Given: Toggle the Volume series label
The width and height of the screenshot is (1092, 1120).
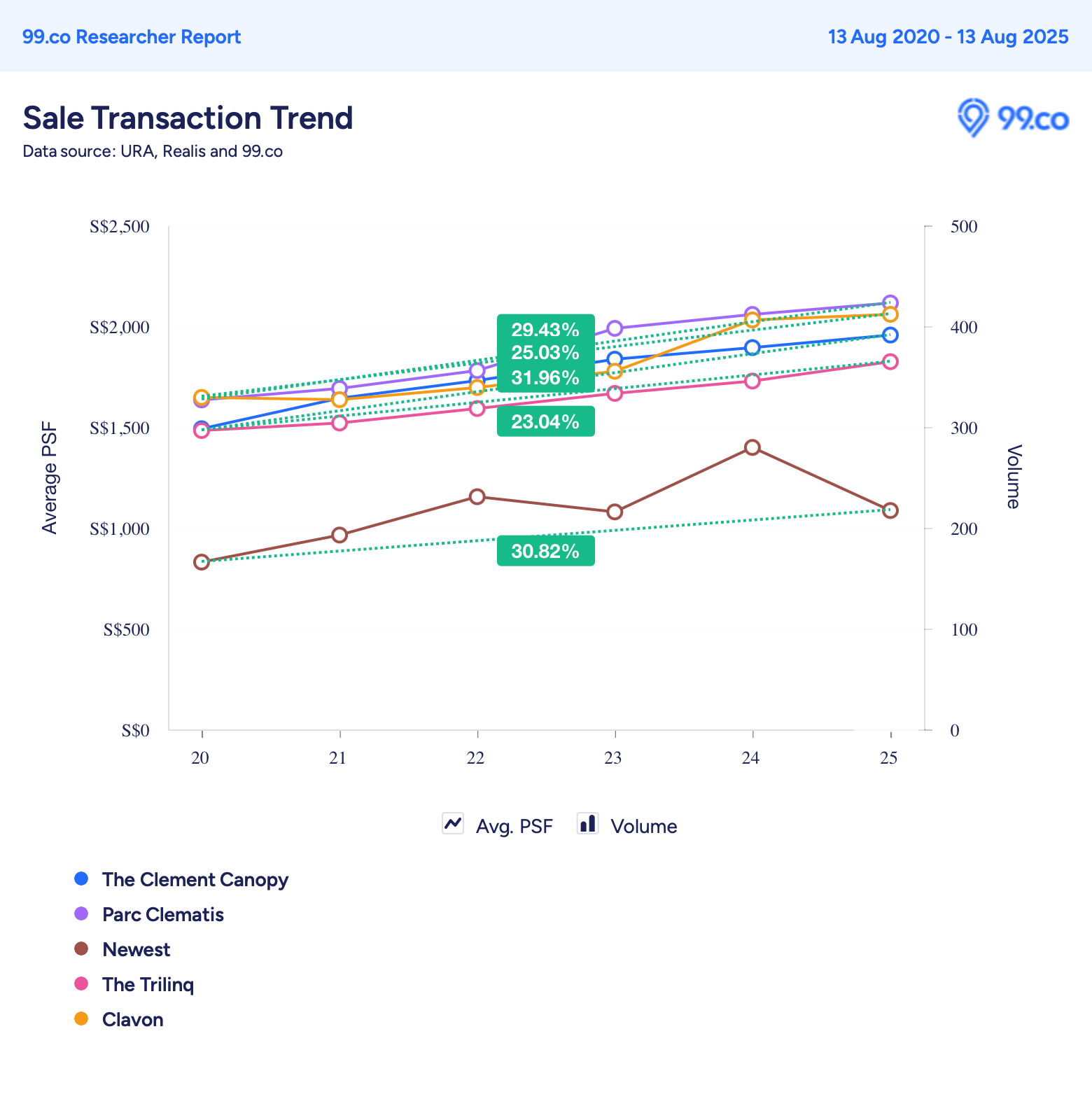Looking at the screenshot, I should pyautogui.click(x=644, y=827).
